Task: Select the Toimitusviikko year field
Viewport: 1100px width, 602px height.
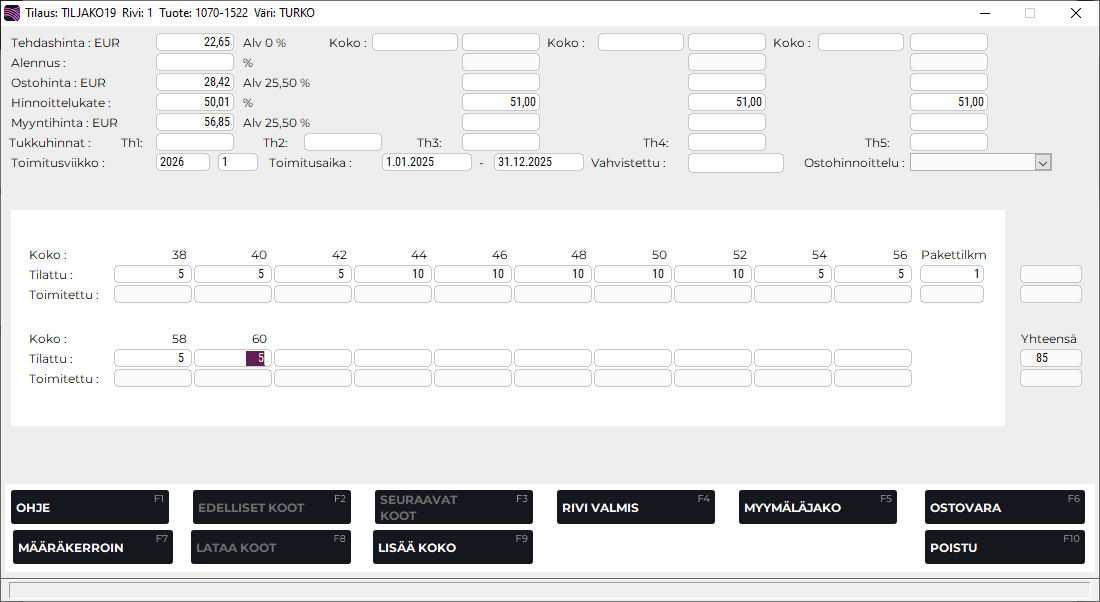Action: pos(183,162)
